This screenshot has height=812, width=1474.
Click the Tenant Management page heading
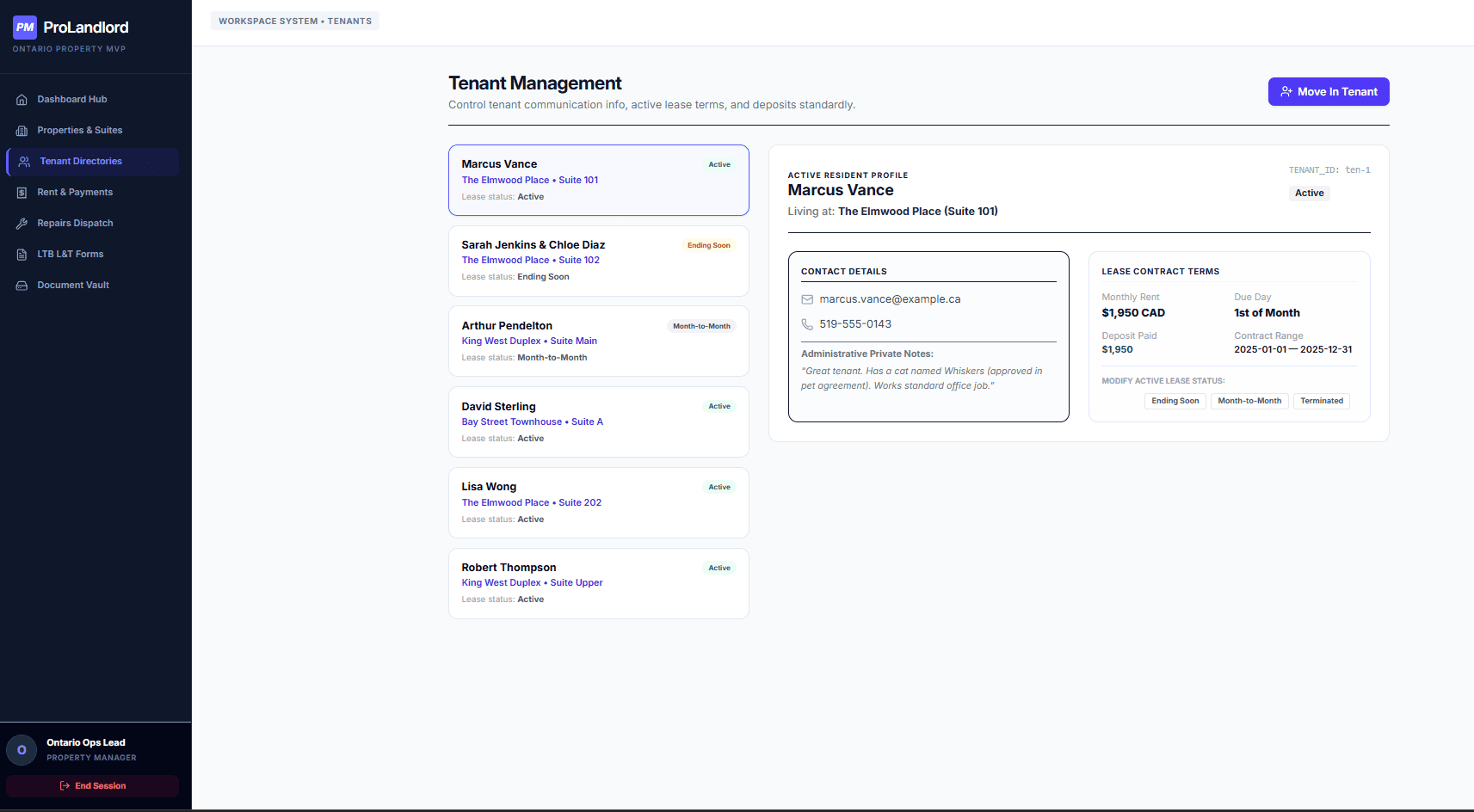(534, 83)
